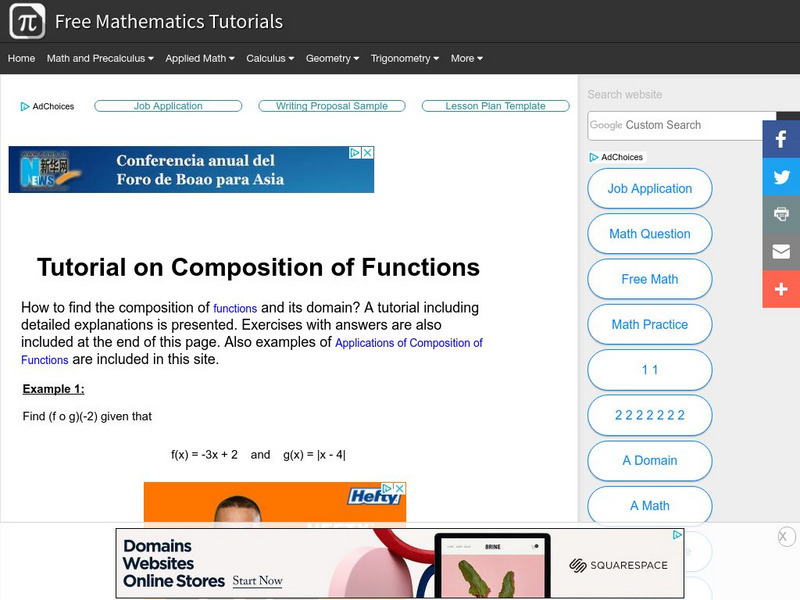Go to Home in navigation bar
The image size is (800, 600).
[x=21, y=58]
